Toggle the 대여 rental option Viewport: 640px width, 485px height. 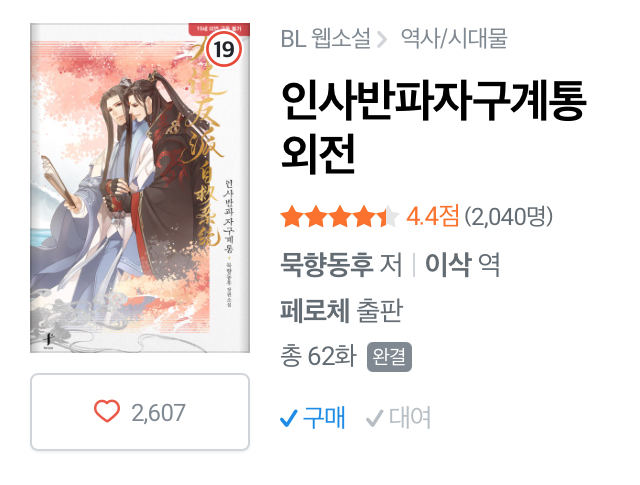(399, 418)
